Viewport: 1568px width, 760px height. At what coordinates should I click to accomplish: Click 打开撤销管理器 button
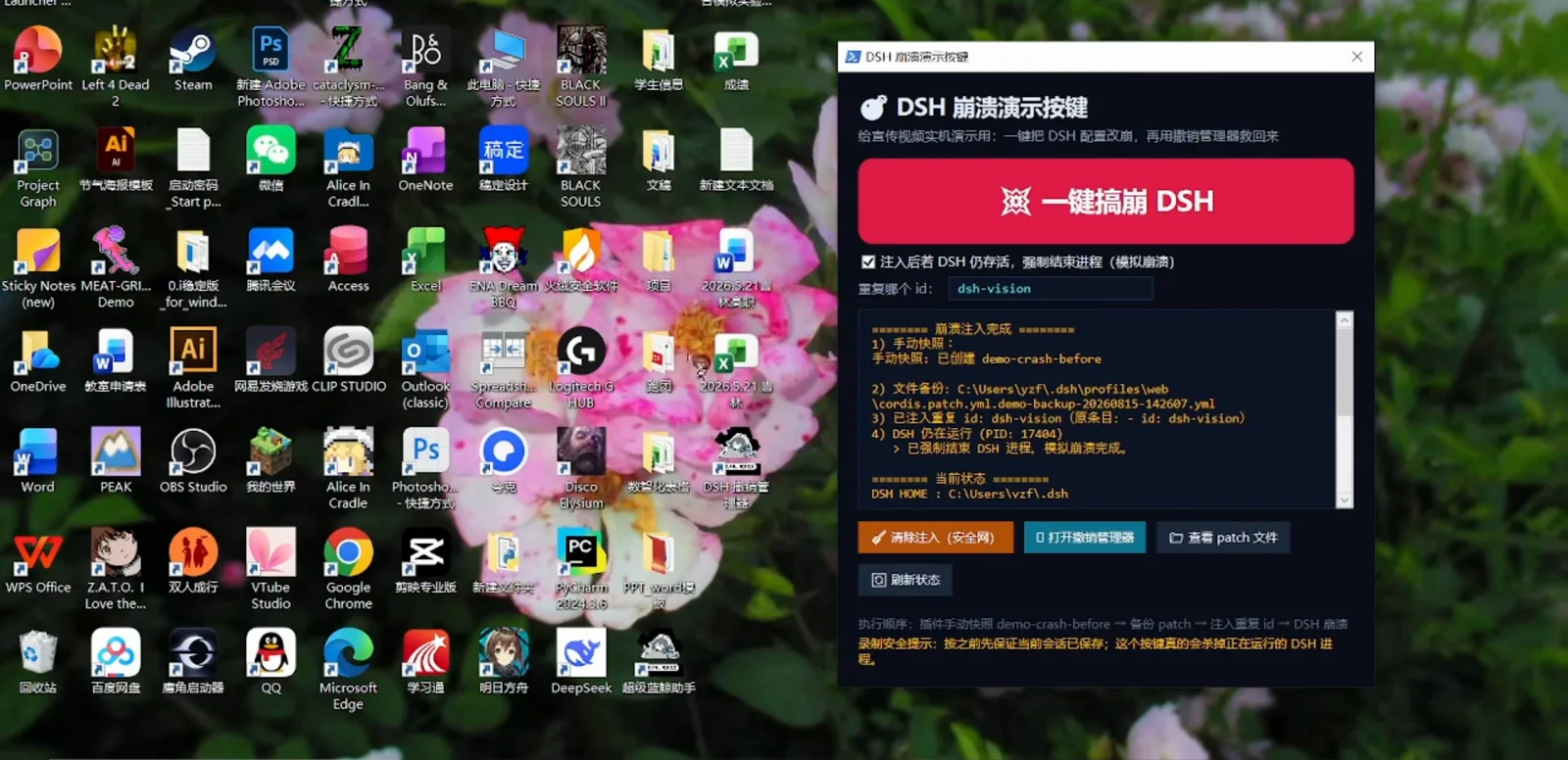[x=1085, y=538]
